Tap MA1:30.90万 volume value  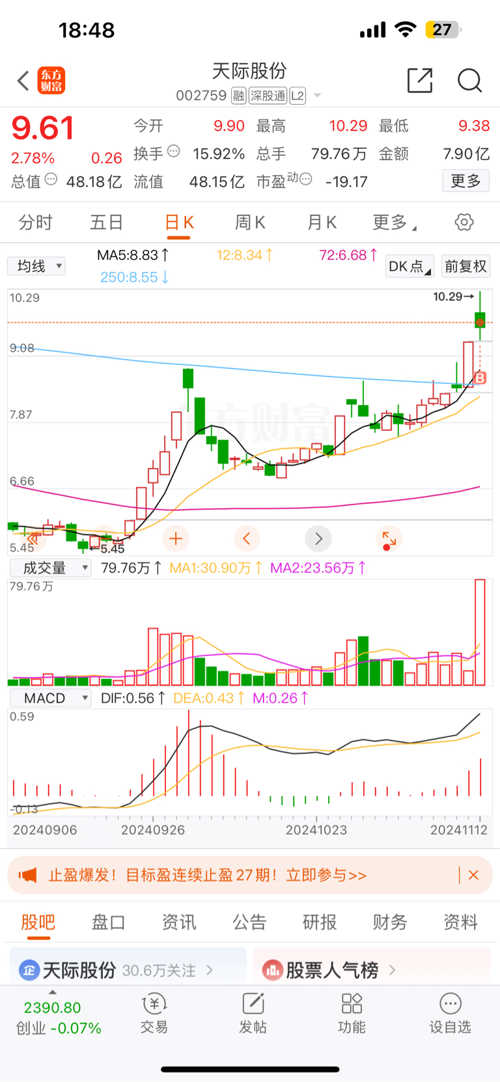(217, 568)
